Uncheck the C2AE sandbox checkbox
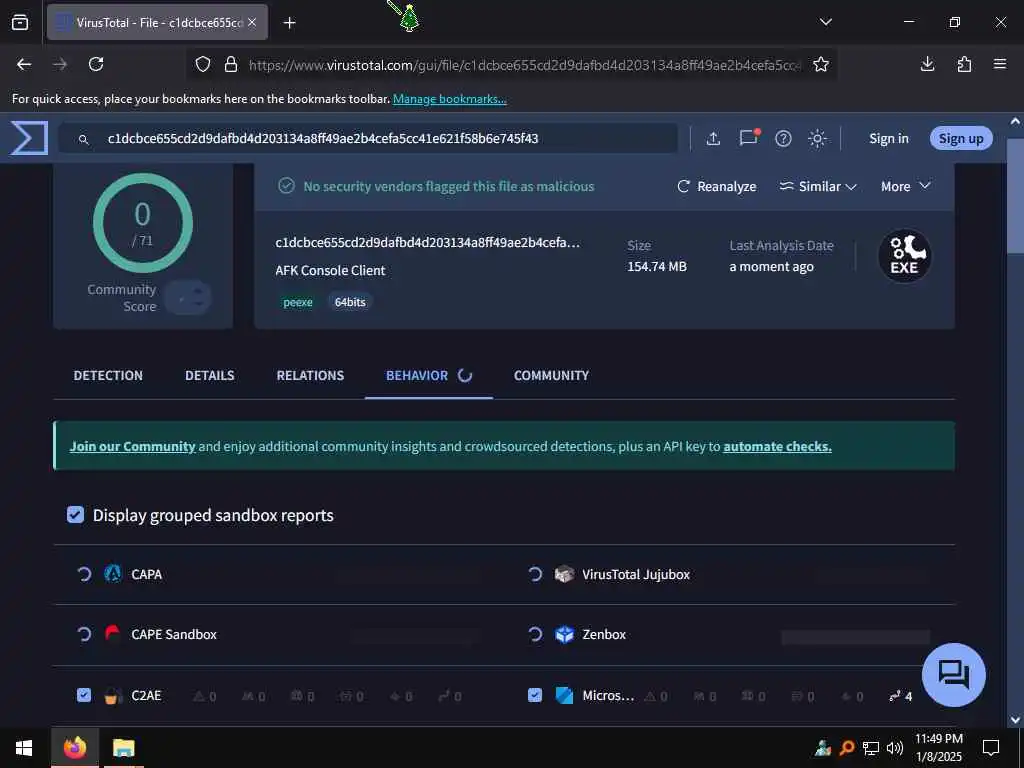Image resolution: width=1024 pixels, height=768 pixels. coord(84,695)
